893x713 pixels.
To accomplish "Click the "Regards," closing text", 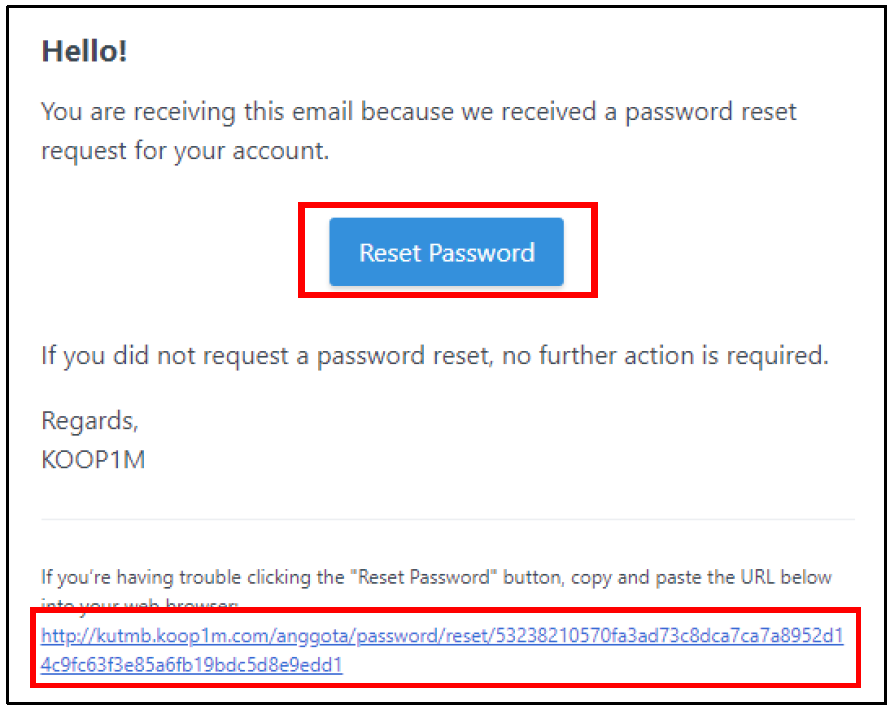I will click(90, 421).
